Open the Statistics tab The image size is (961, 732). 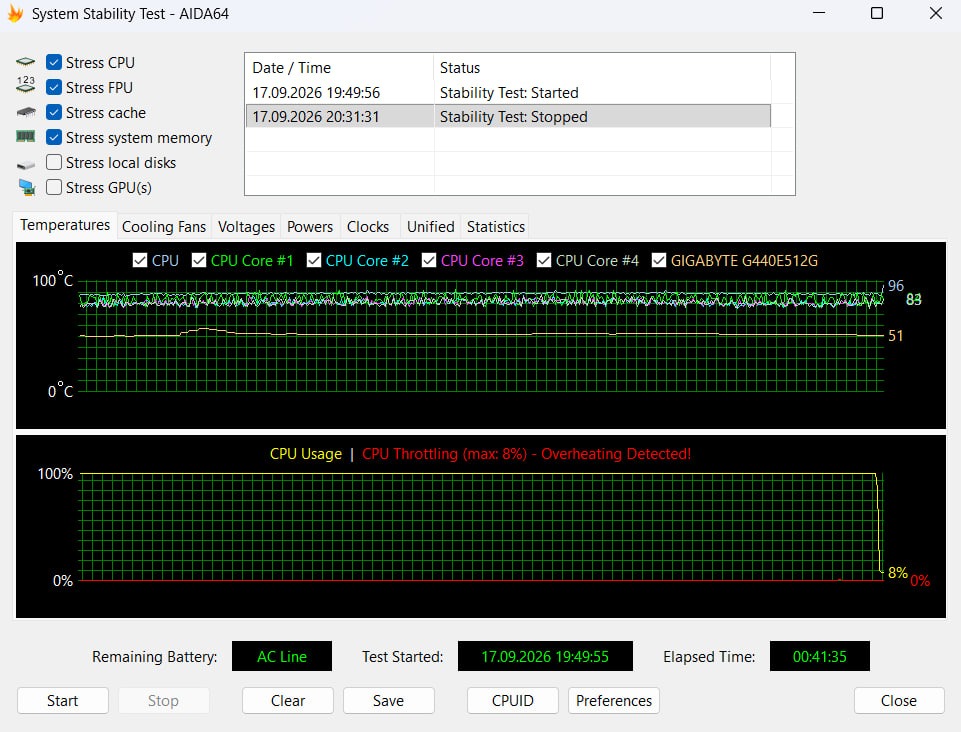496,227
